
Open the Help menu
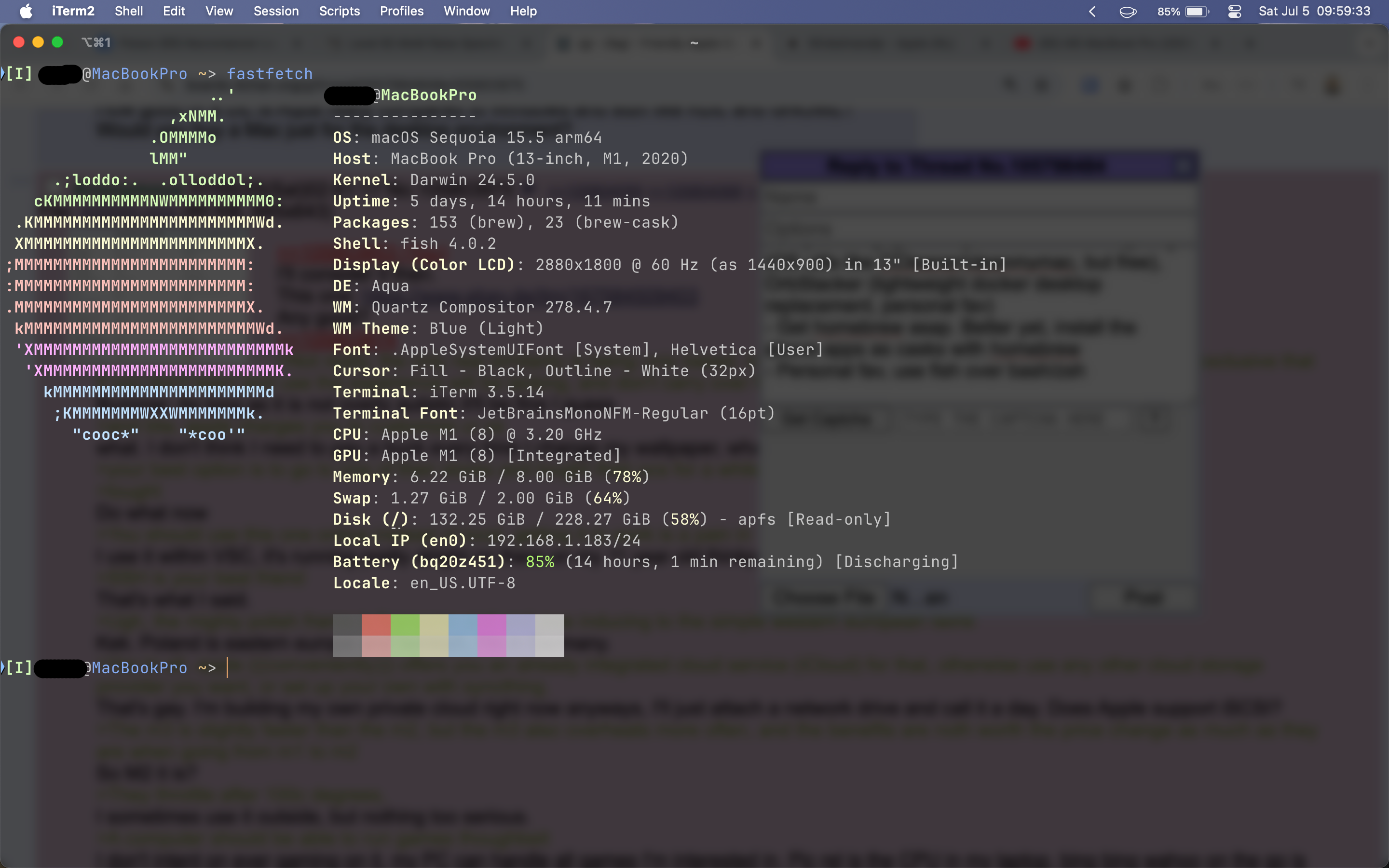[x=523, y=11]
